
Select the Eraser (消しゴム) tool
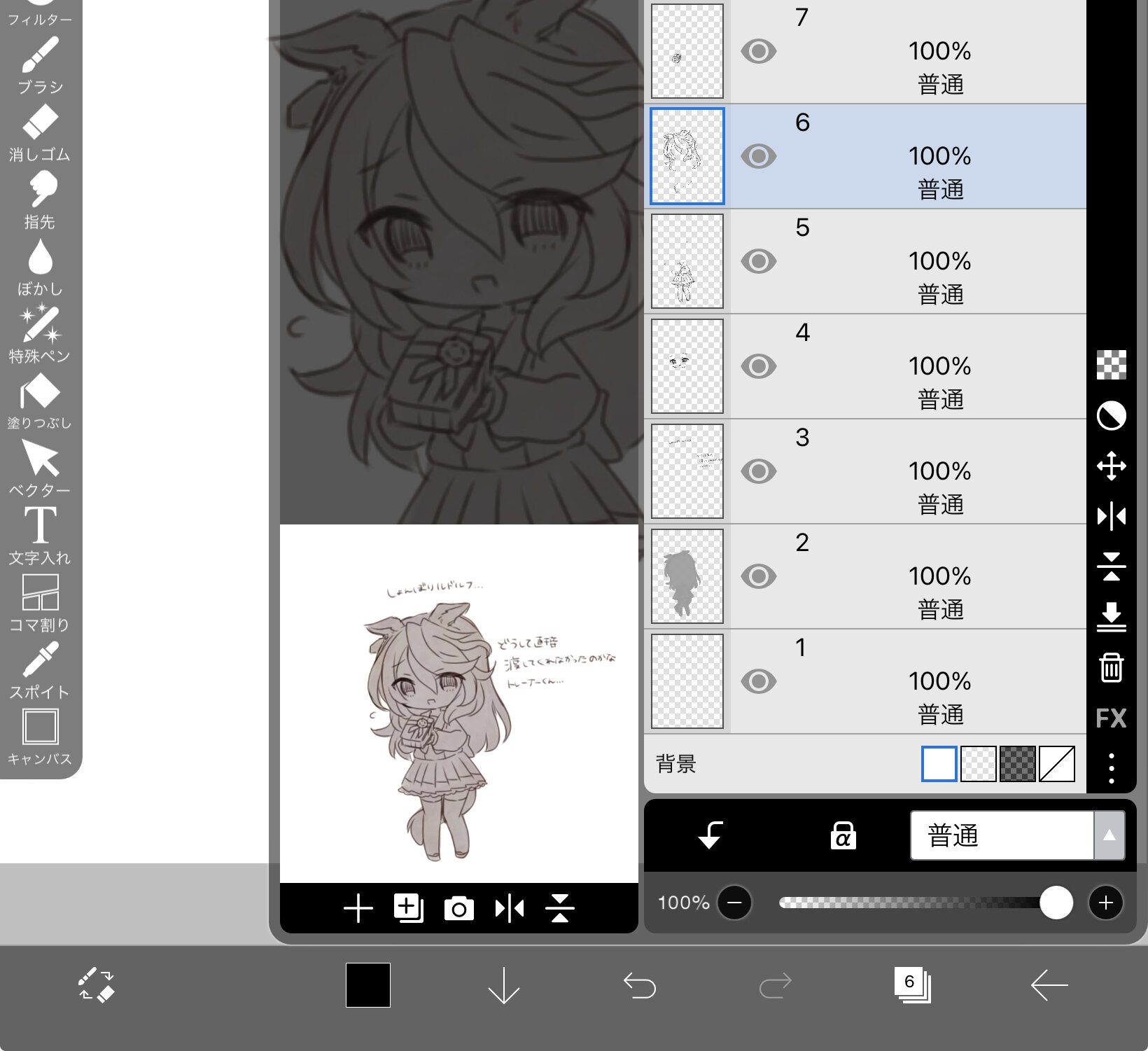(x=40, y=133)
